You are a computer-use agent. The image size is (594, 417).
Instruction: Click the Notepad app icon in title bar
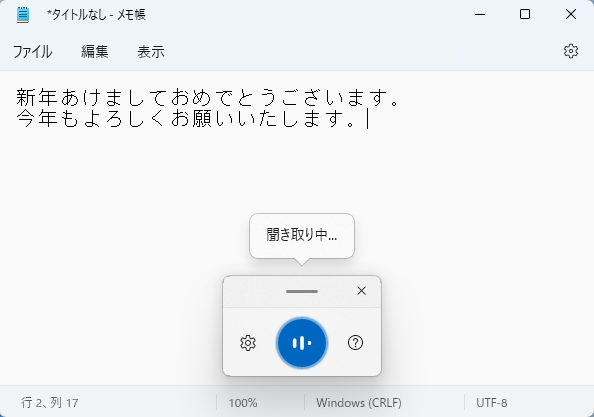point(23,15)
